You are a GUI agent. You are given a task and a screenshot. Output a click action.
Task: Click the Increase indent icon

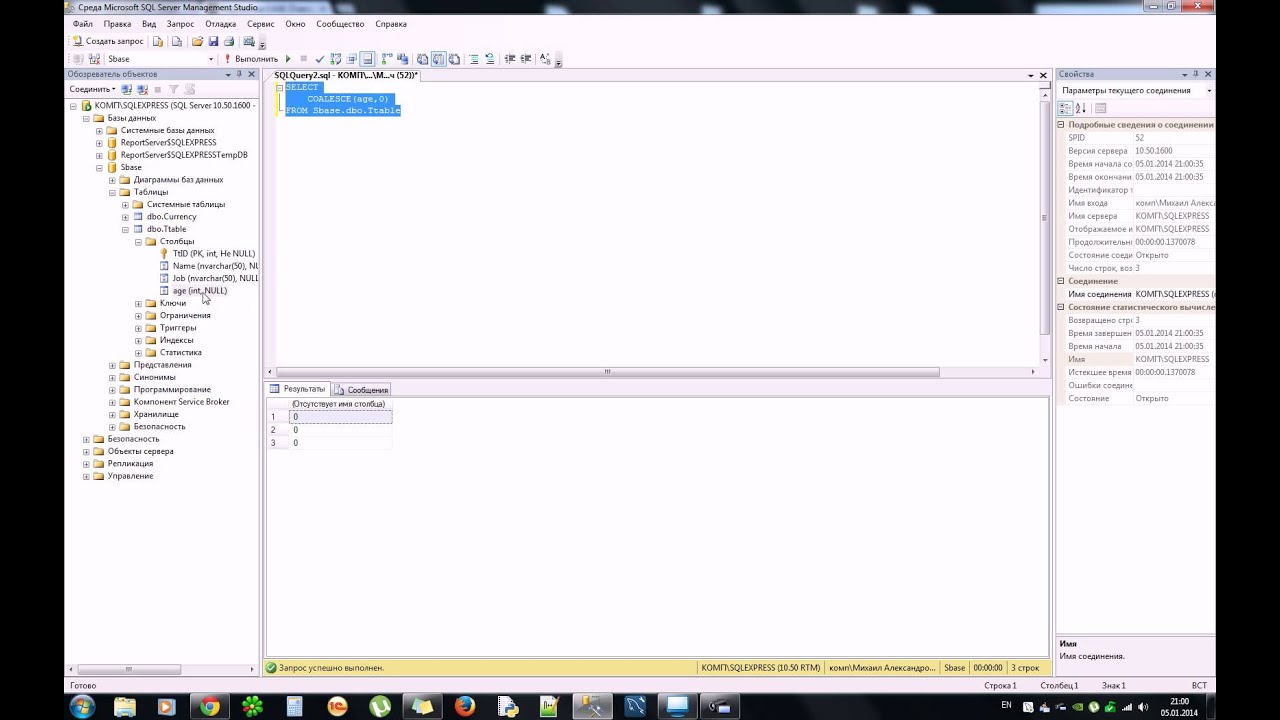525,59
